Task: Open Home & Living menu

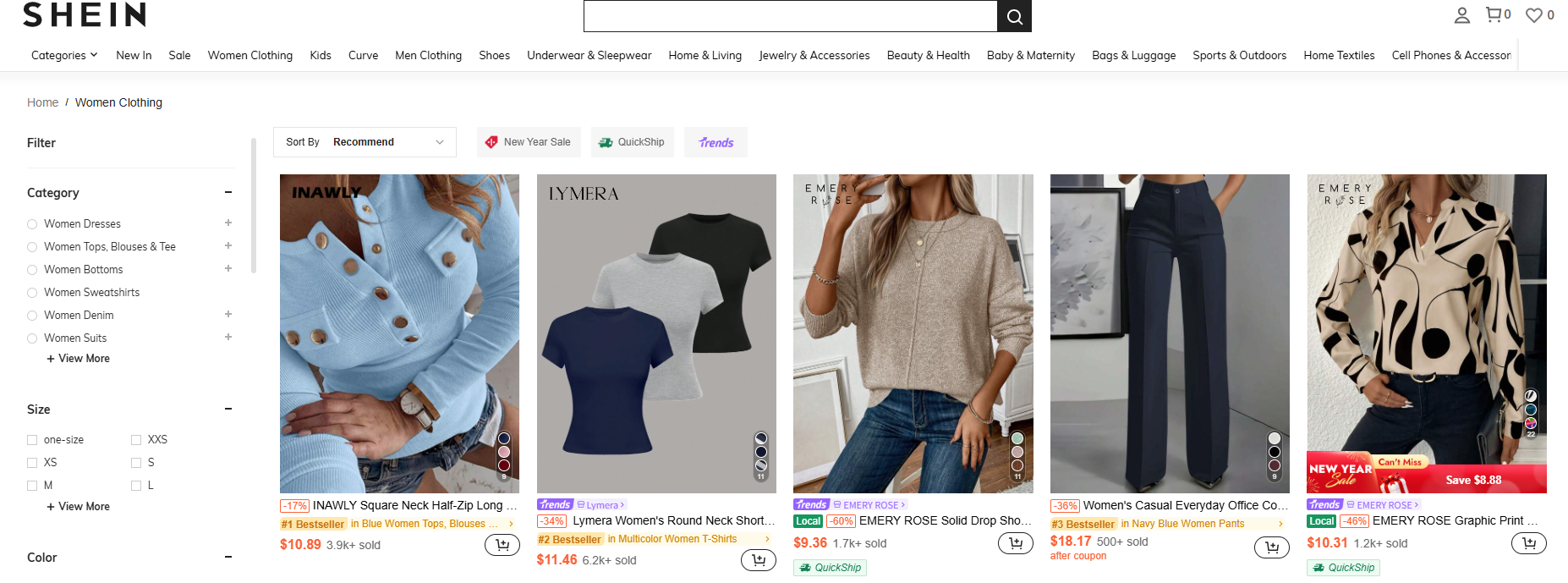Action: click(x=705, y=55)
